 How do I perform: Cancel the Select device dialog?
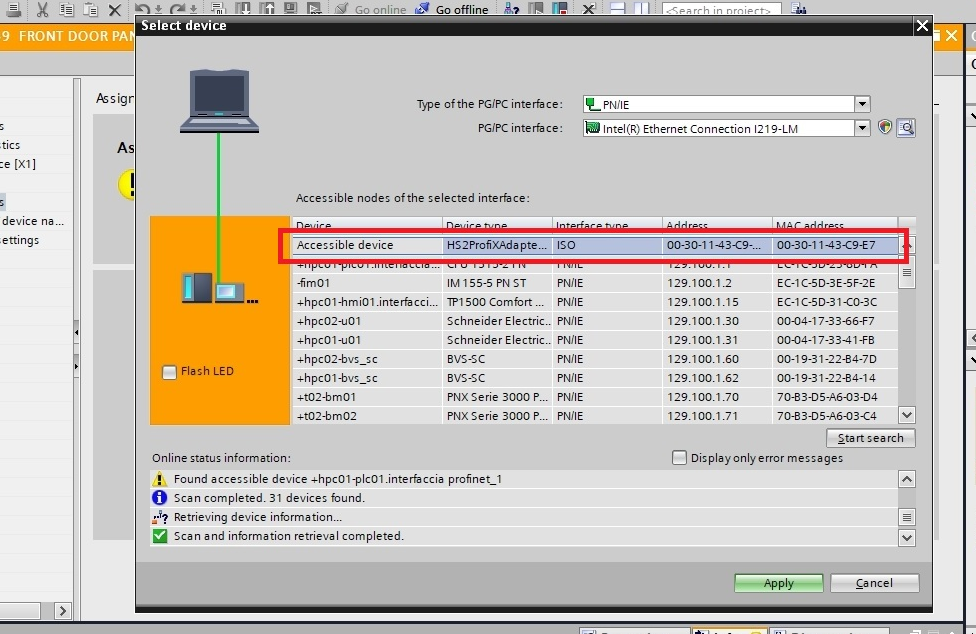click(x=874, y=583)
